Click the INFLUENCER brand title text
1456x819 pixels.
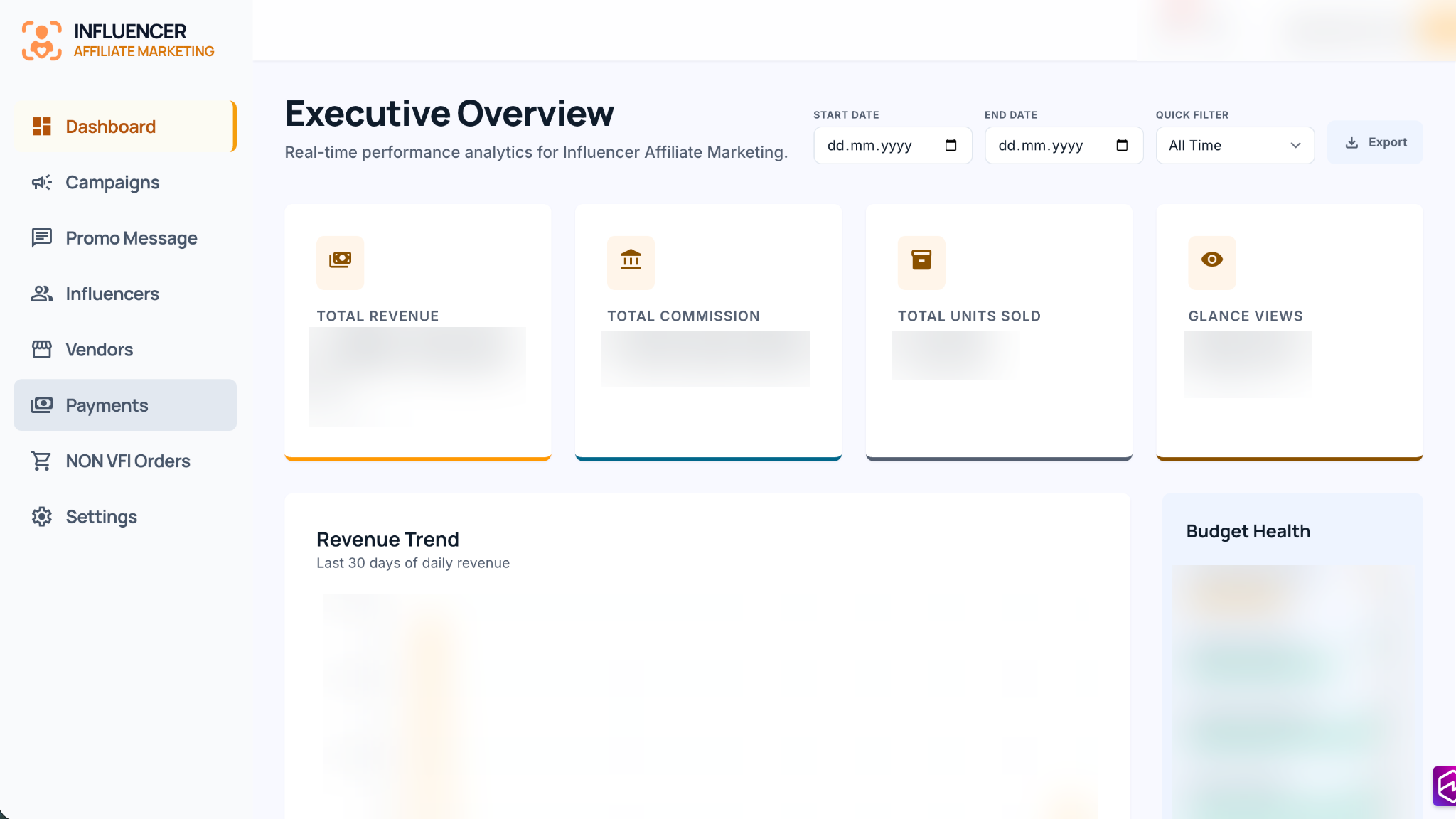[x=130, y=31]
